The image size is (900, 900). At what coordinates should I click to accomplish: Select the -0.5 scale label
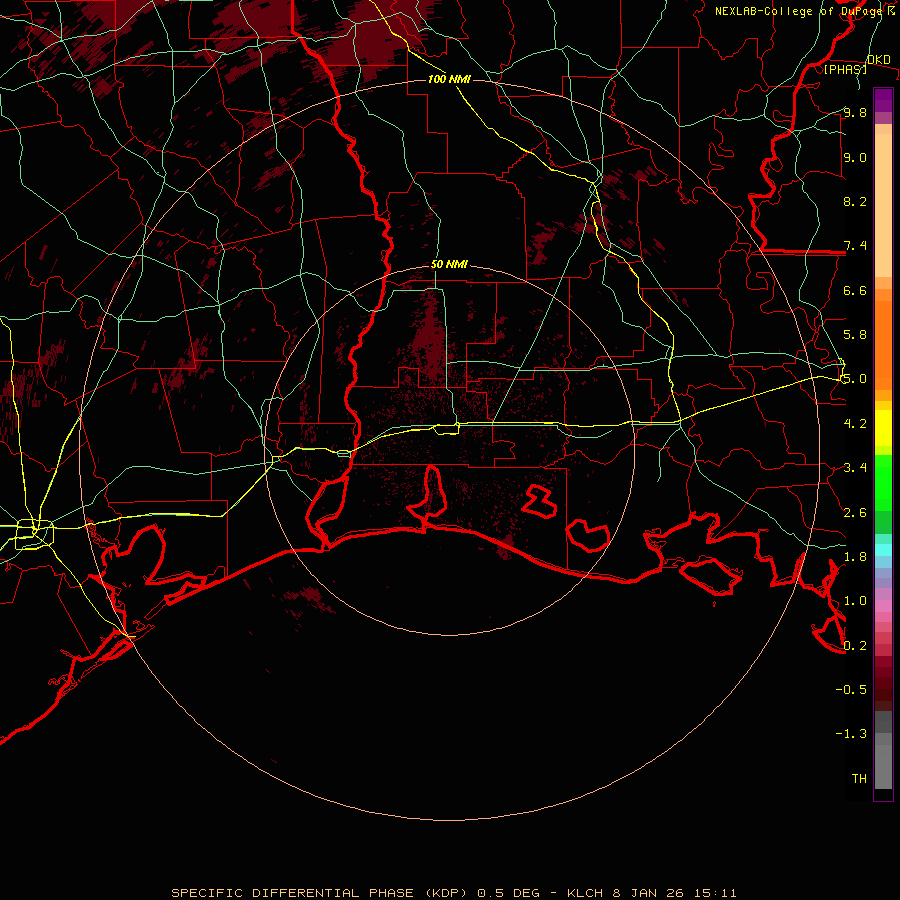(851, 690)
